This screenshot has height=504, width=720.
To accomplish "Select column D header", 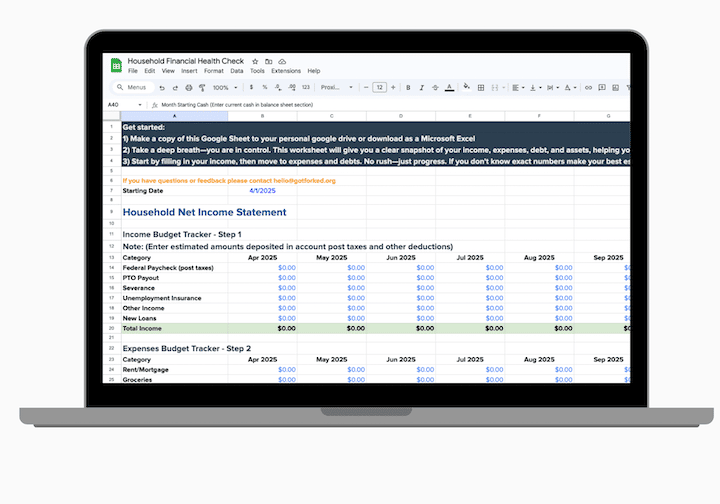I will (401, 116).
